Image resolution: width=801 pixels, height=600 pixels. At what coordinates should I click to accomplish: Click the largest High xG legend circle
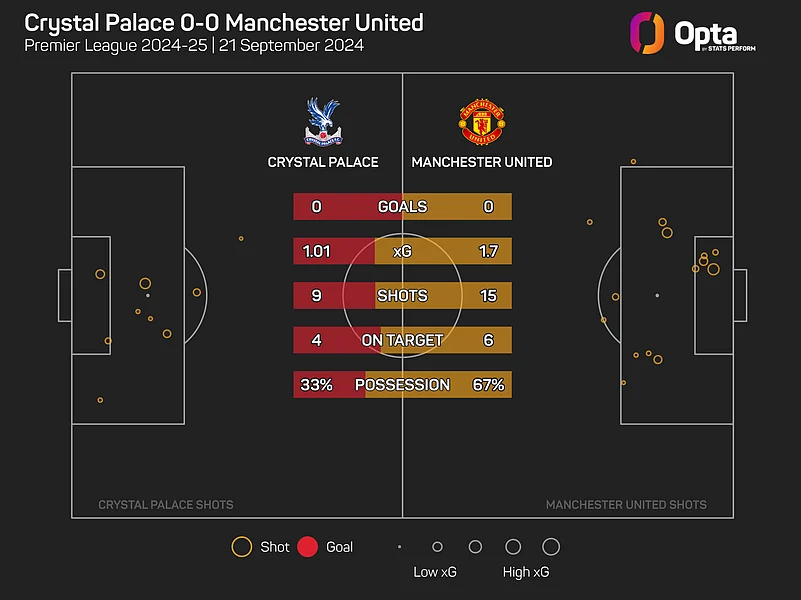click(x=550, y=547)
